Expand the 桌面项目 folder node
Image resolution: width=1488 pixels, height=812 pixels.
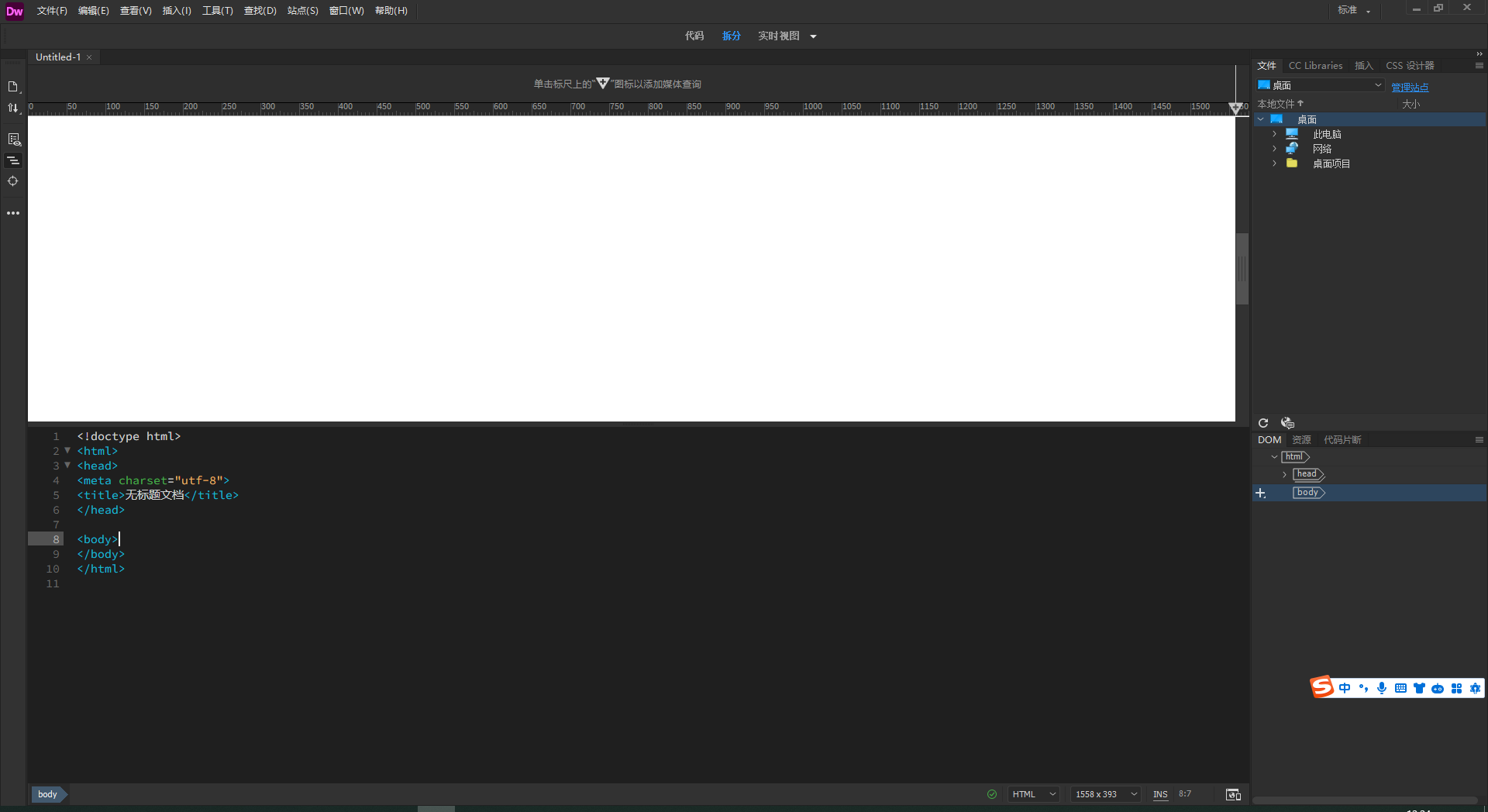pos(1274,163)
